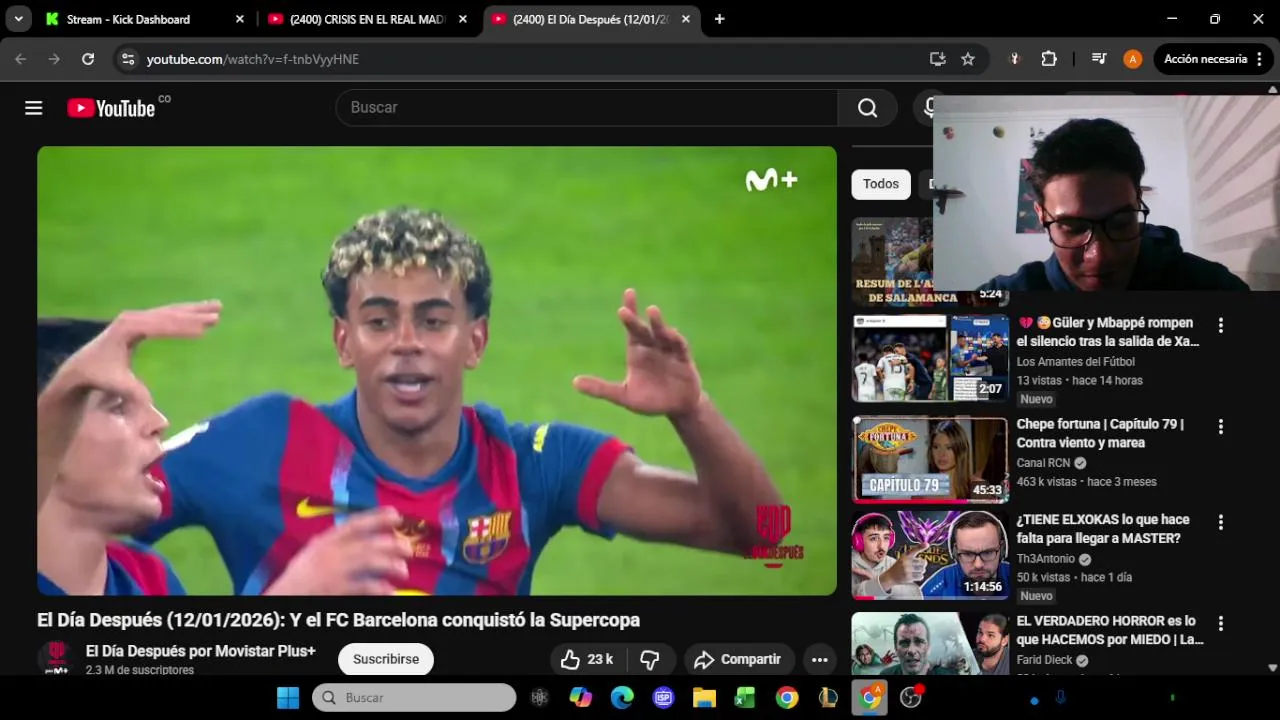Click channel name Th3Antonio
The width and height of the screenshot is (1280, 720).
click(1046, 559)
